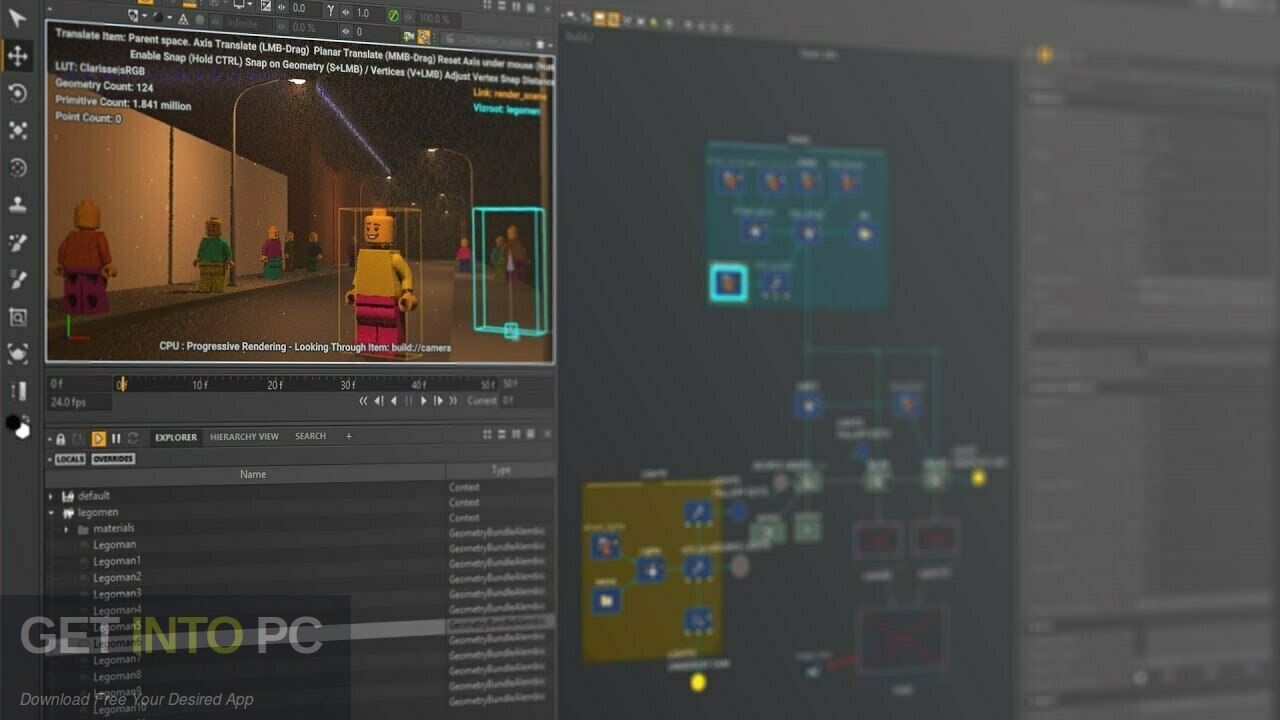Select the Stamp tool
The height and width of the screenshot is (720, 1280).
17,205
